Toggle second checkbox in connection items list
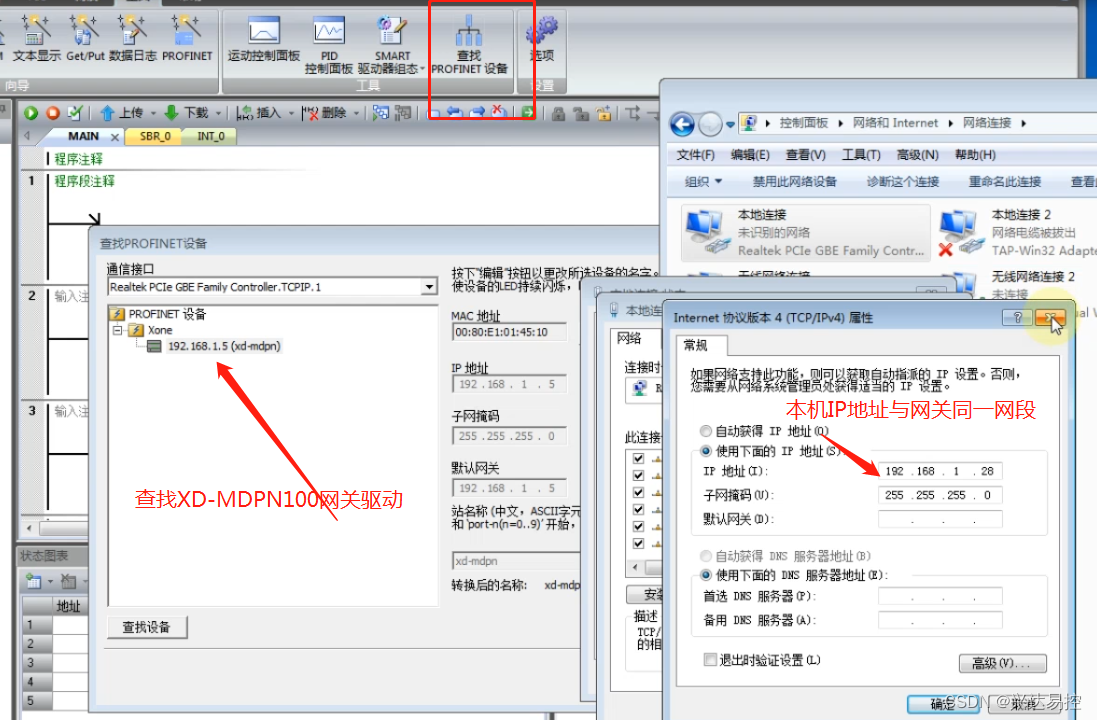Screen dimensions: 1097x720 tap(638, 475)
